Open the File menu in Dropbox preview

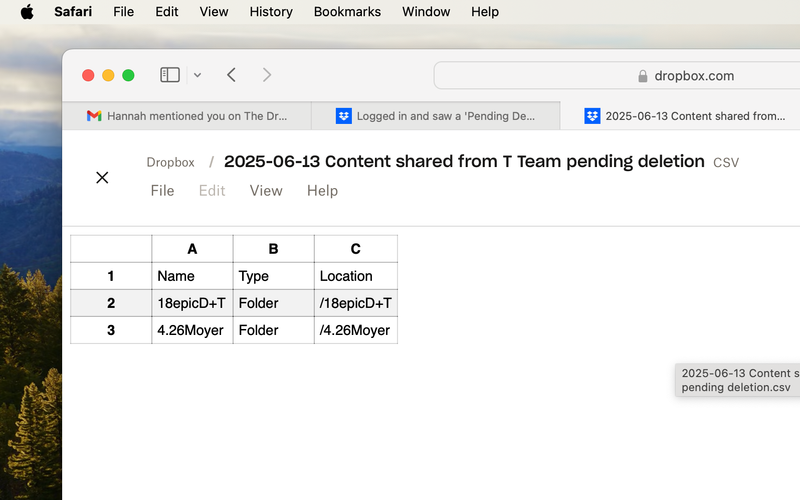coord(162,190)
